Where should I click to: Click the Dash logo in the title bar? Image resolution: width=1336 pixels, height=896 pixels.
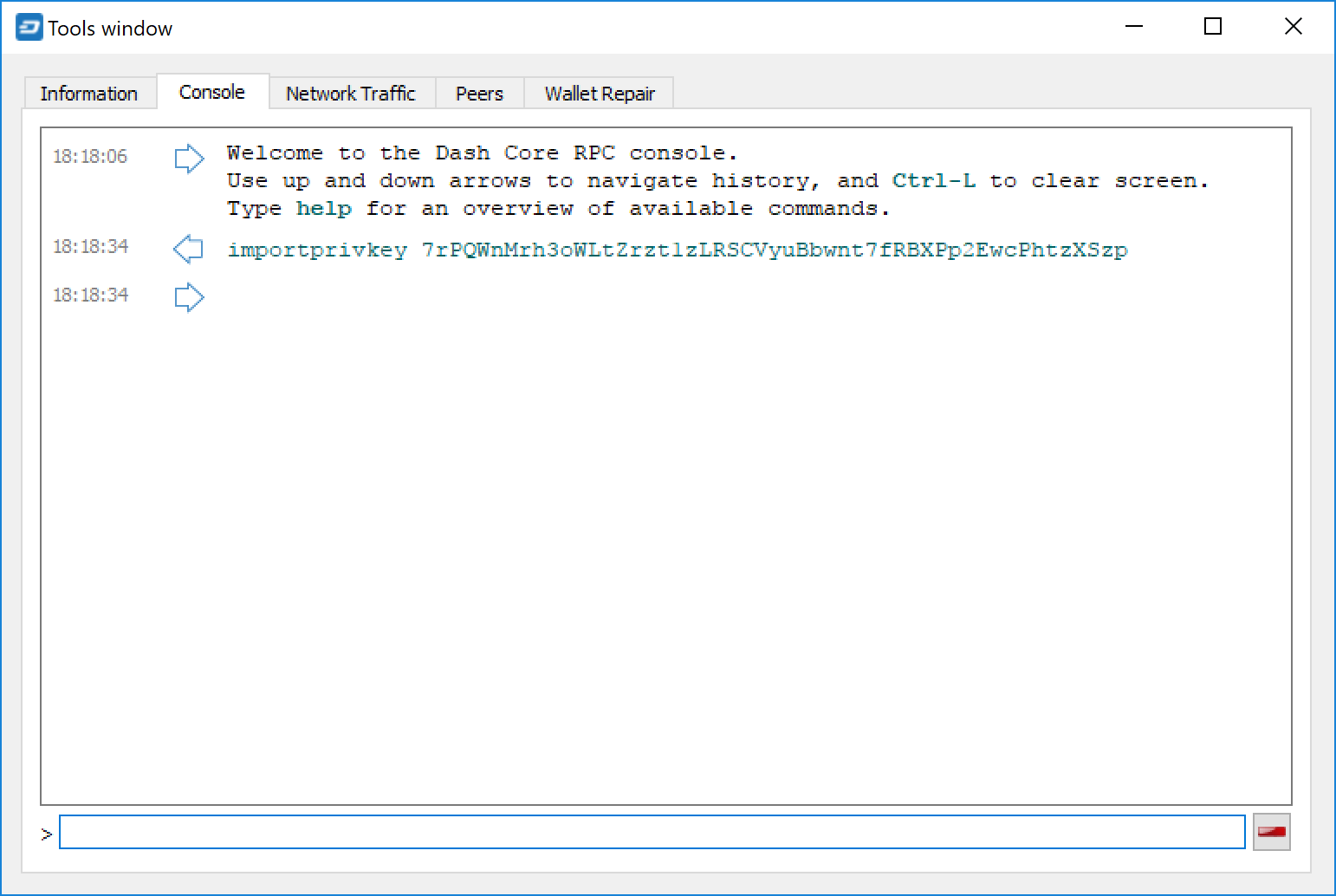(29, 28)
